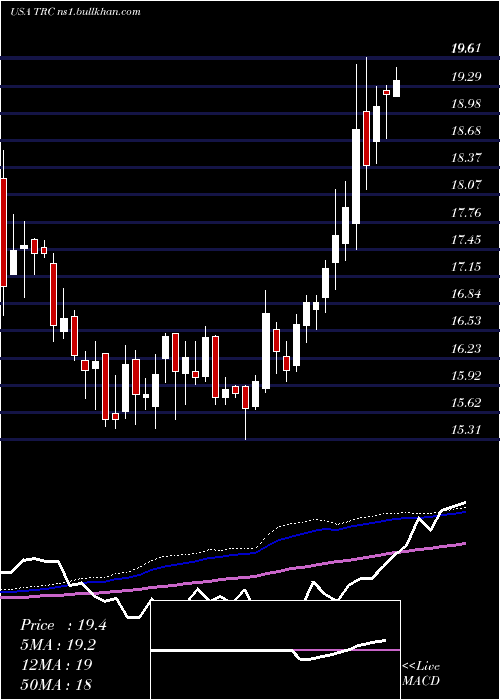Image resolution: width=500 pixels, height=700 pixels.
Task: Select the 16.84 price axis label
Action: [466, 294]
